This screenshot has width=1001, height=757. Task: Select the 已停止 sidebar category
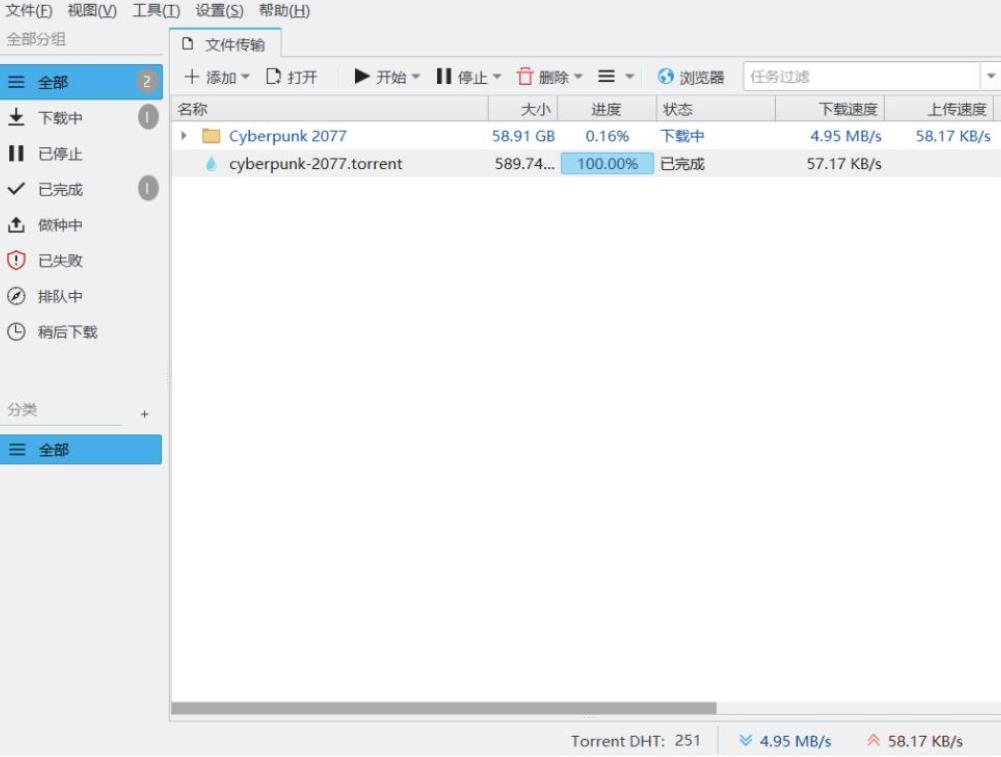[x=81, y=153]
